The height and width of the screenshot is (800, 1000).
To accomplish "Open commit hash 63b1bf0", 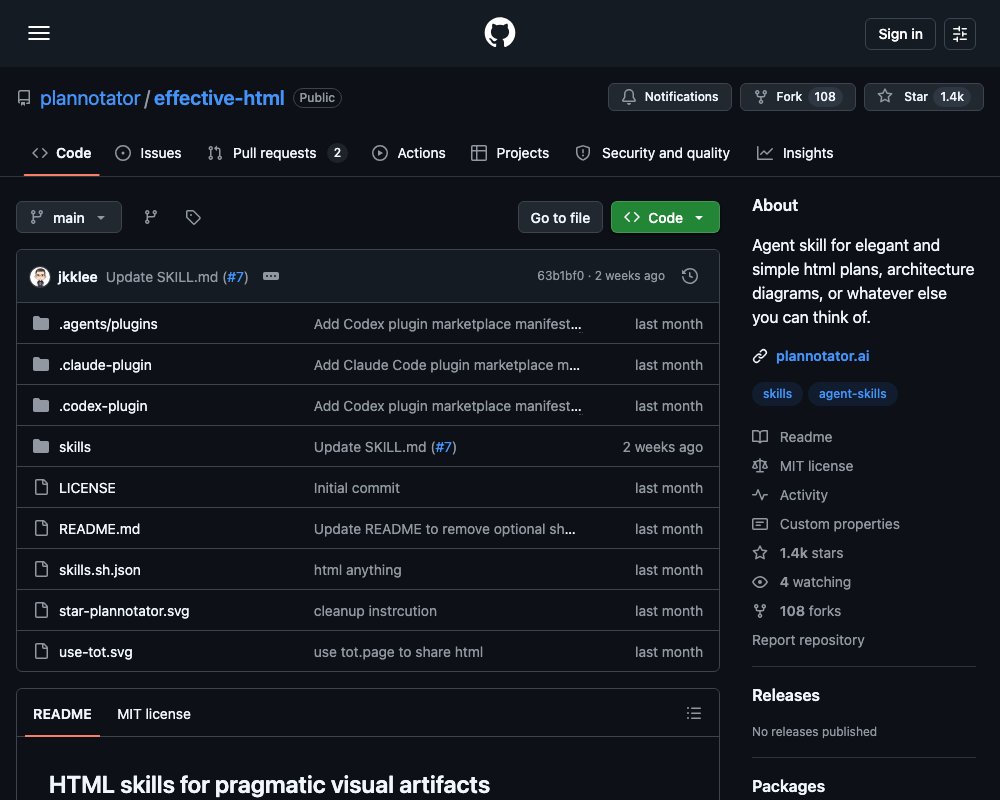I will pos(560,276).
